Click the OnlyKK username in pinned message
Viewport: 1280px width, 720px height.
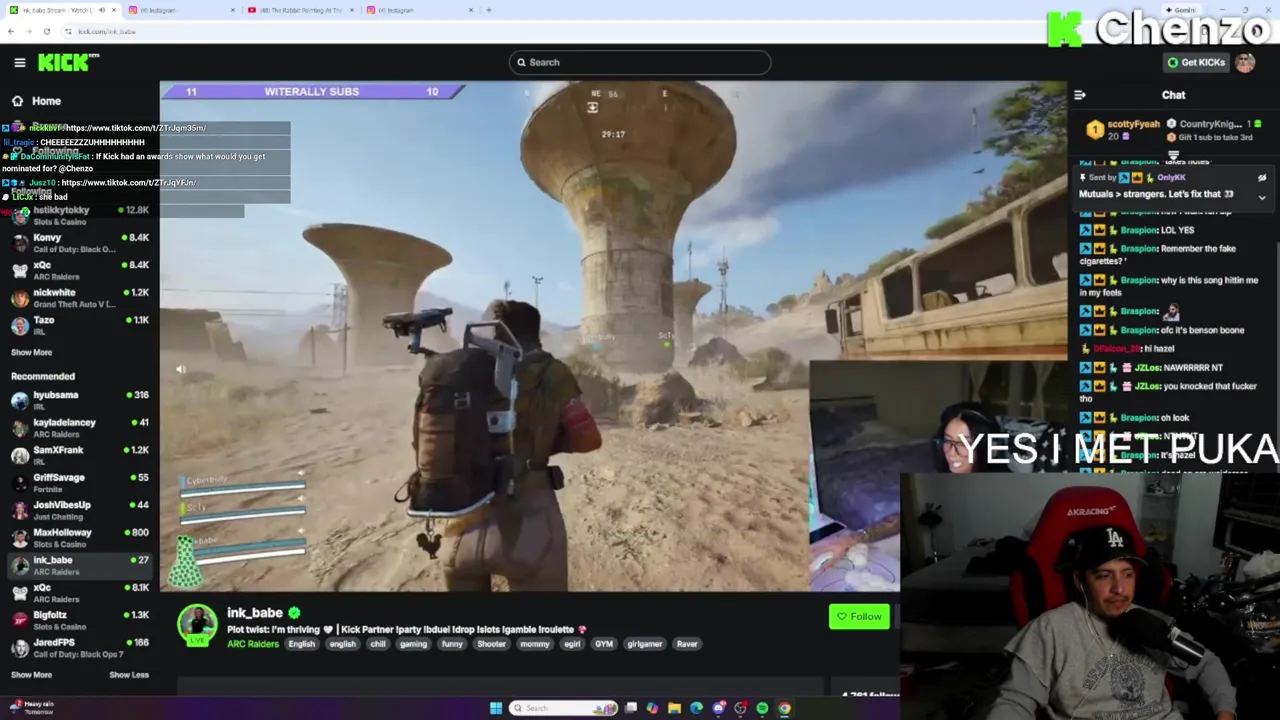pos(1171,178)
